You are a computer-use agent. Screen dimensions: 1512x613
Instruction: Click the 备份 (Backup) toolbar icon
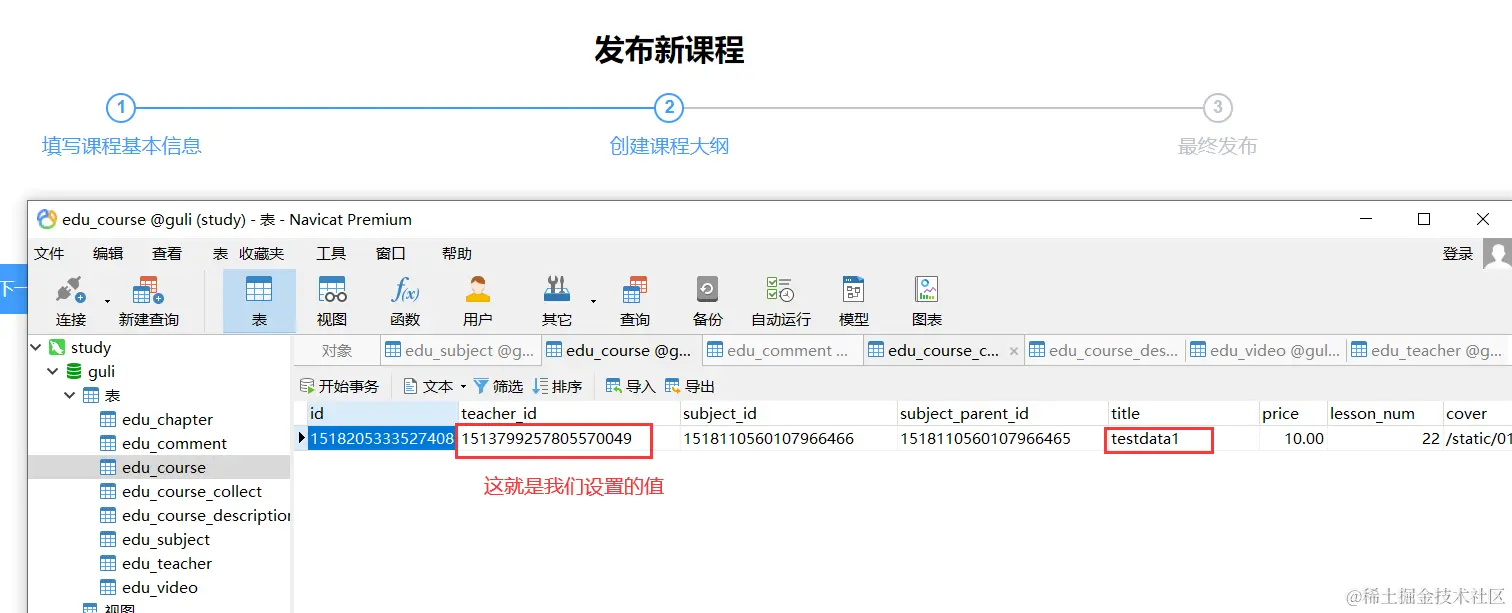tap(707, 301)
